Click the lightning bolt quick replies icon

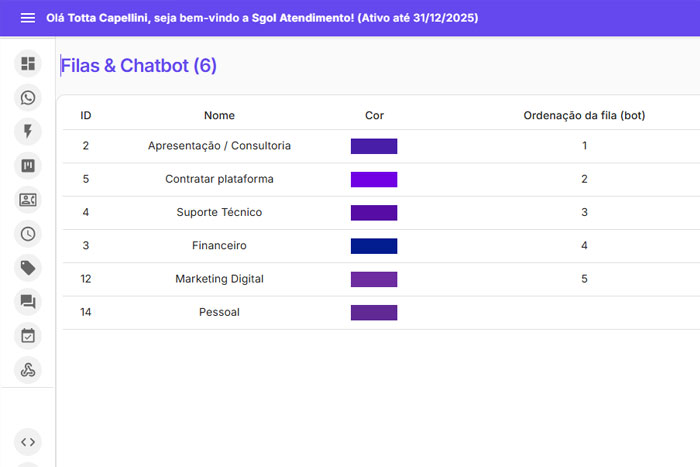point(28,131)
